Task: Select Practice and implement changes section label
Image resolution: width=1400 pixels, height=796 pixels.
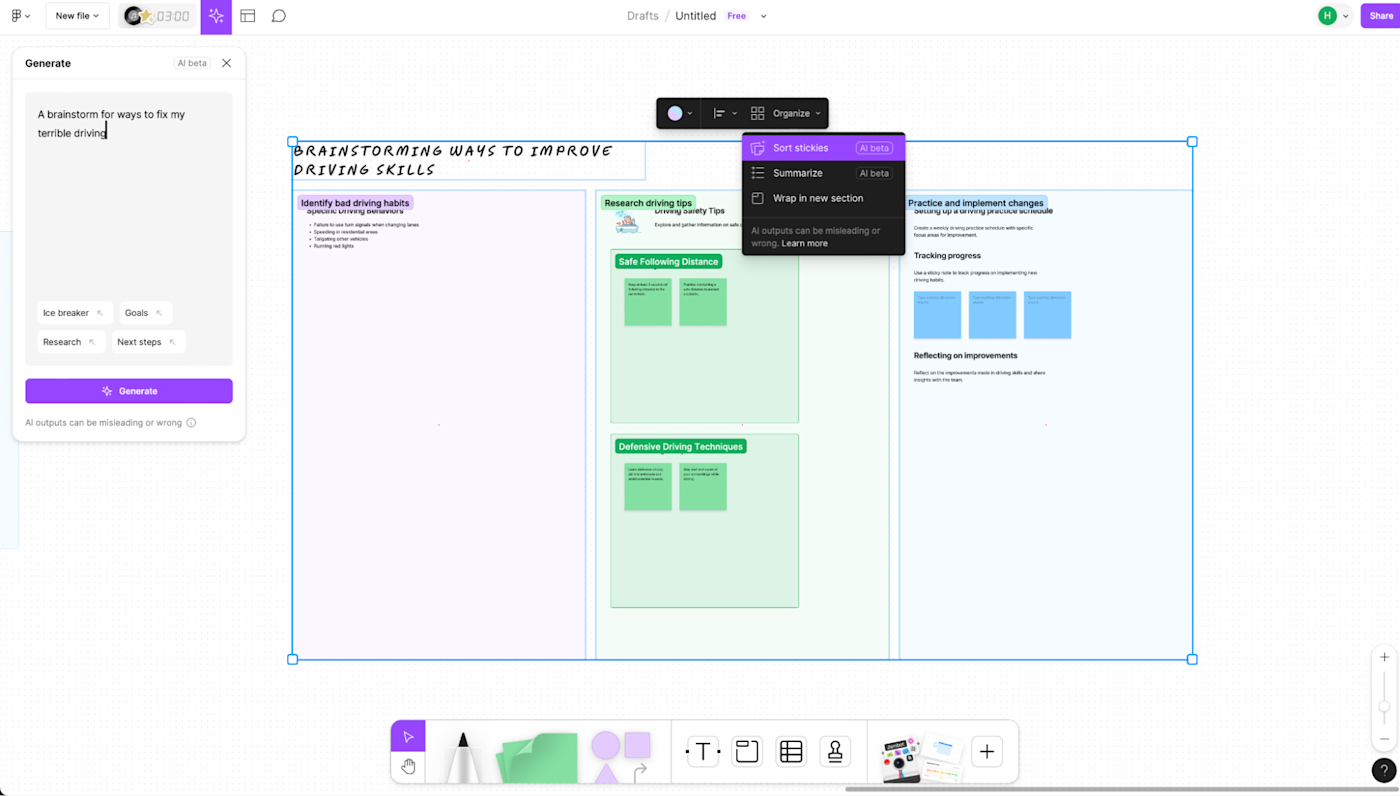Action: [x=976, y=203]
